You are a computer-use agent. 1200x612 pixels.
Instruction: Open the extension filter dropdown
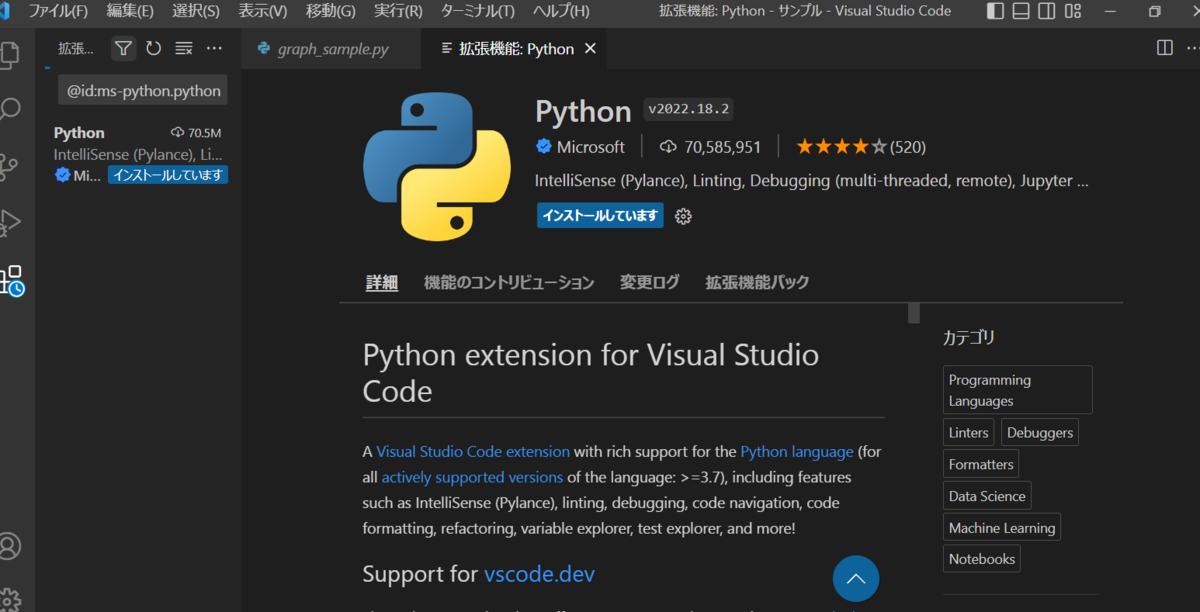(123, 48)
